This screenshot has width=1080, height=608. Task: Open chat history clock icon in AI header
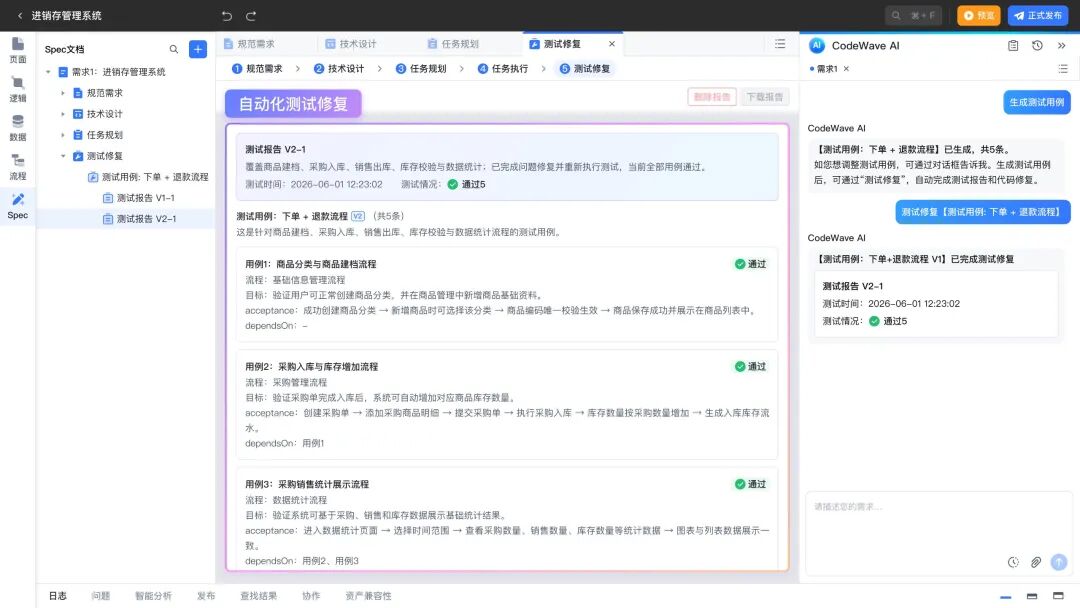(x=1037, y=45)
